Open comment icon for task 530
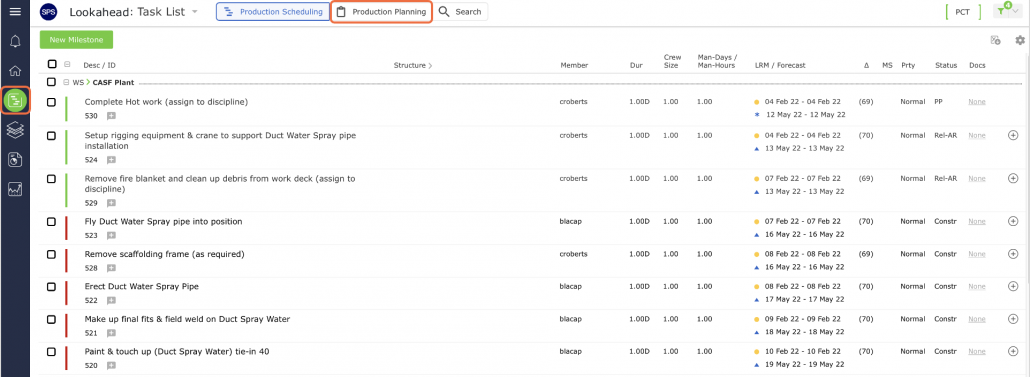The image size is (1030, 377). coord(111,116)
